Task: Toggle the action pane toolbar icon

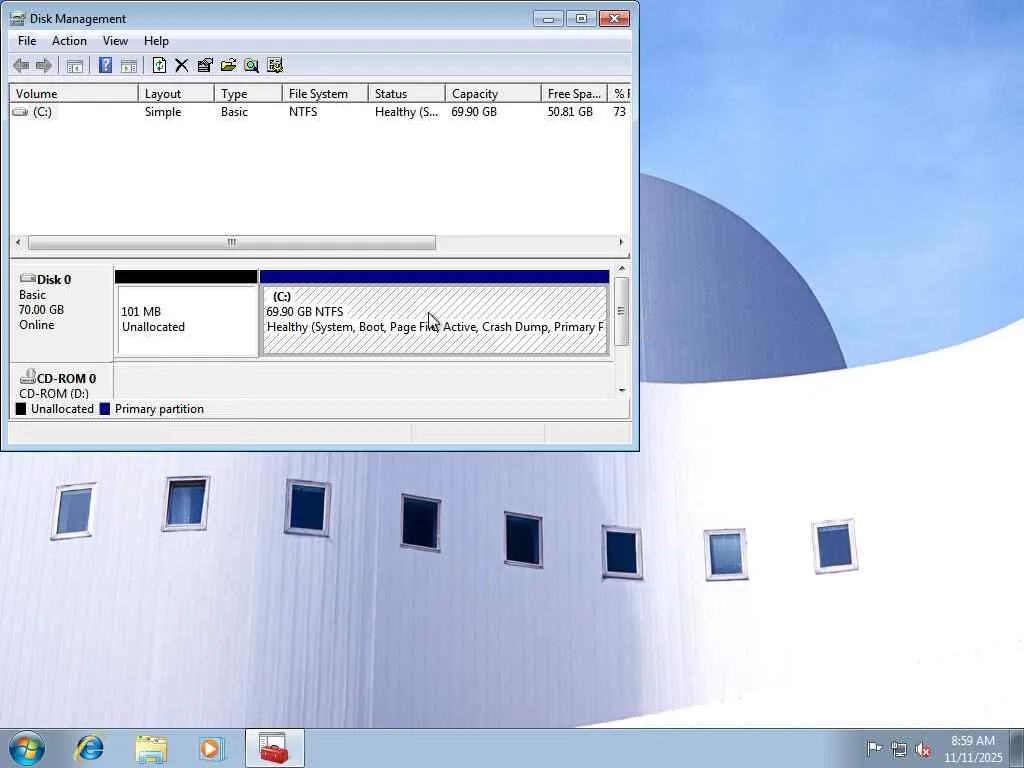Action: [129, 65]
